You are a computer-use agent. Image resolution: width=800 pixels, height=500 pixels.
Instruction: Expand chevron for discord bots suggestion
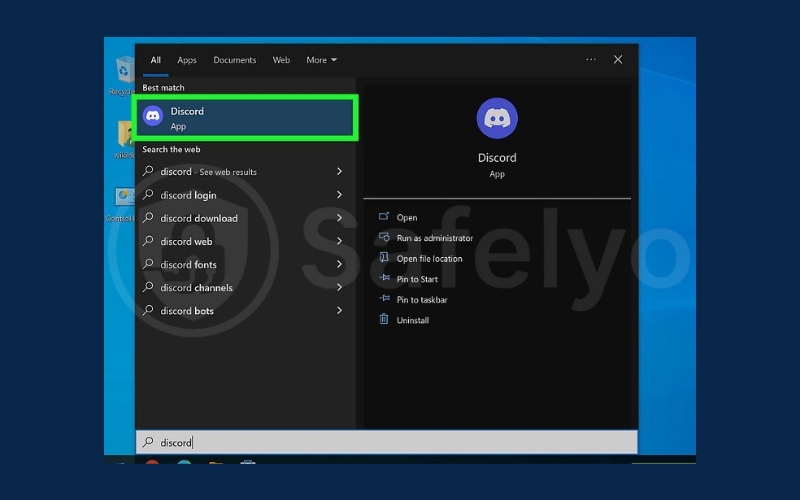point(339,311)
